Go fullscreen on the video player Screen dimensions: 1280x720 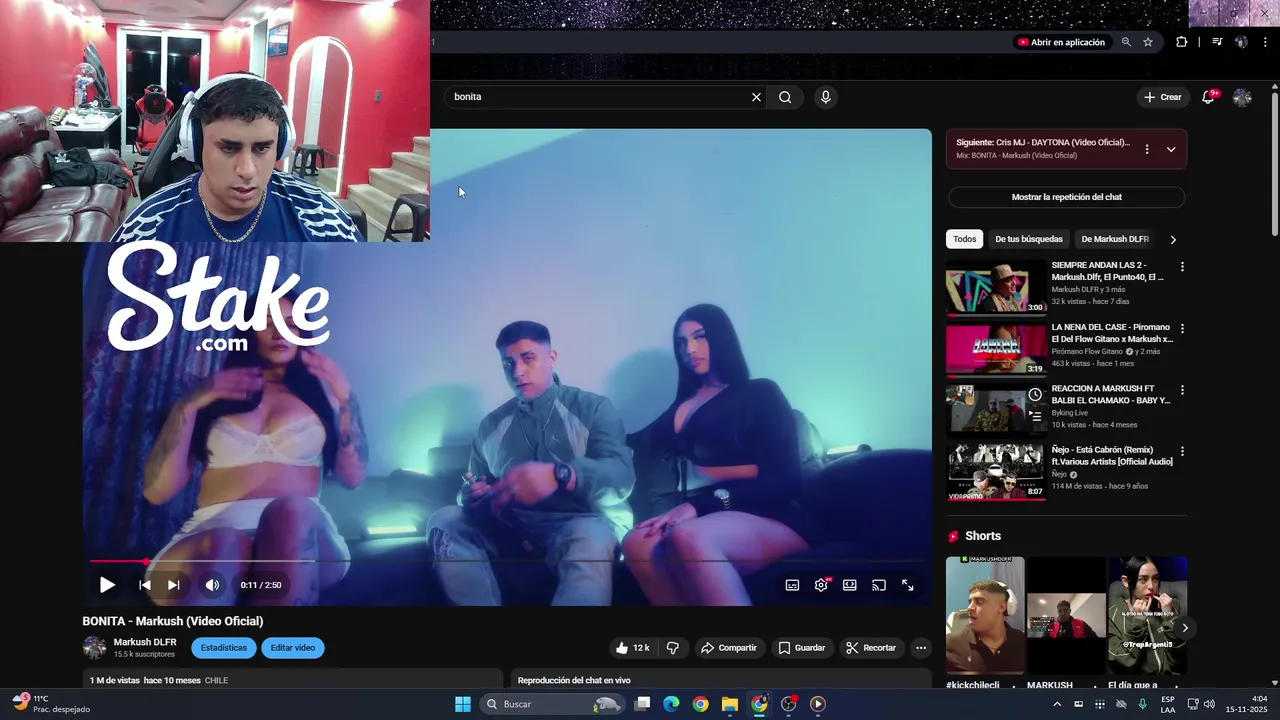[908, 585]
